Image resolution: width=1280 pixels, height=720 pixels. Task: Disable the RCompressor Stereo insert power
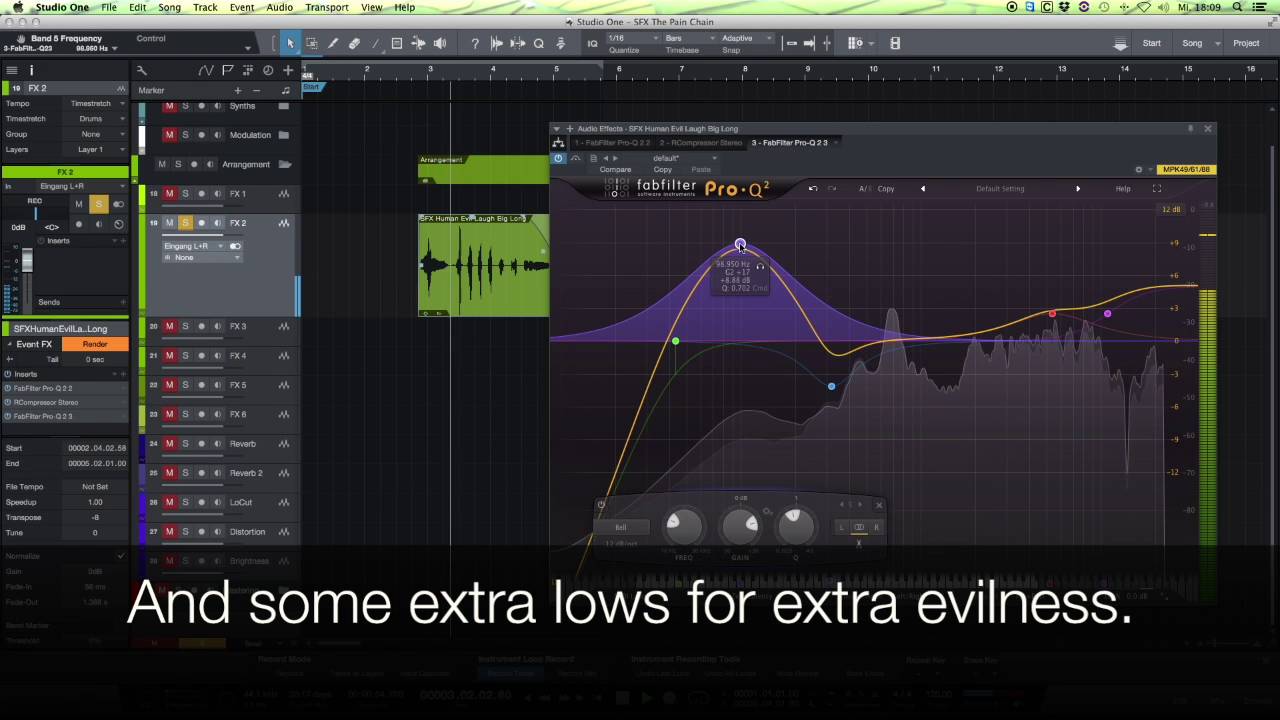[8, 402]
